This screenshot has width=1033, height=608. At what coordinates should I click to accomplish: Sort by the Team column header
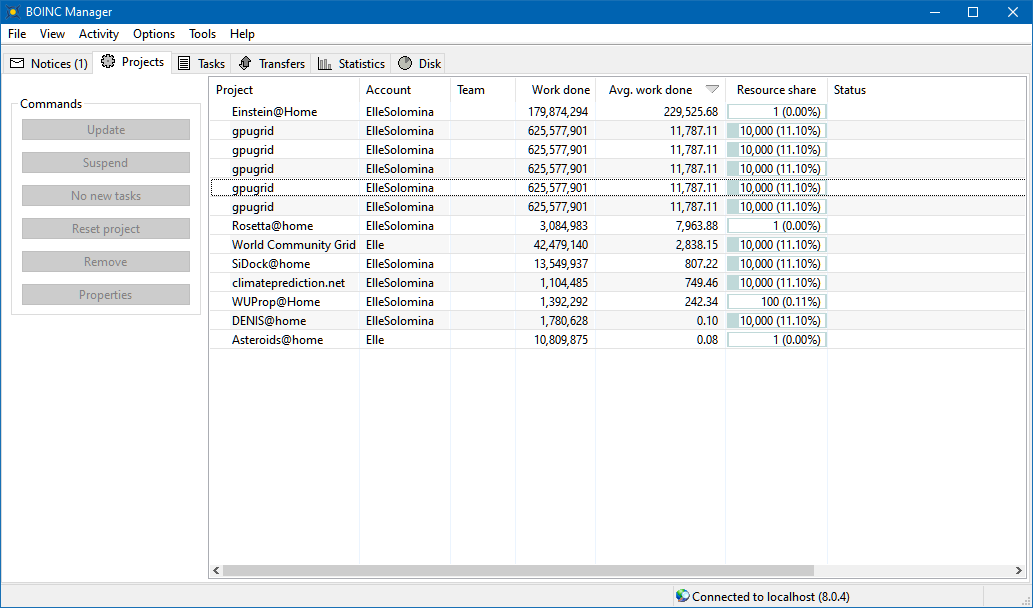click(483, 90)
